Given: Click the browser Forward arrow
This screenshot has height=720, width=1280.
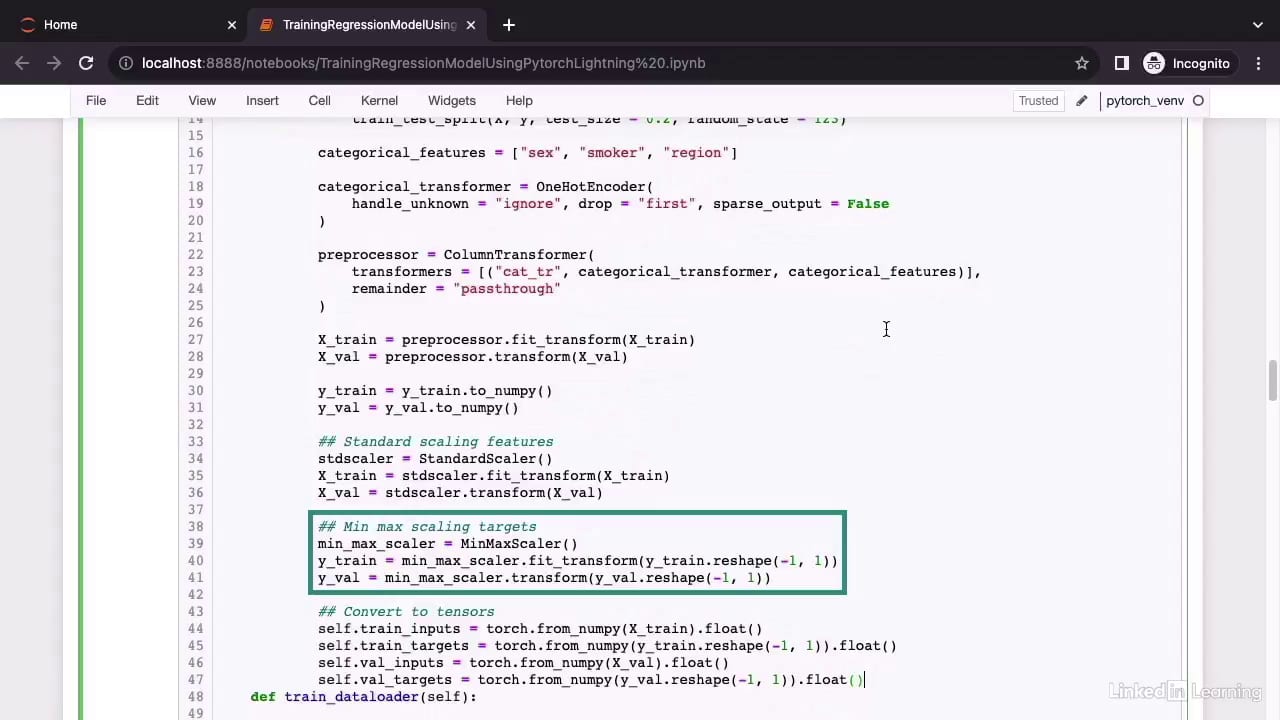Looking at the screenshot, I should 54,63.
